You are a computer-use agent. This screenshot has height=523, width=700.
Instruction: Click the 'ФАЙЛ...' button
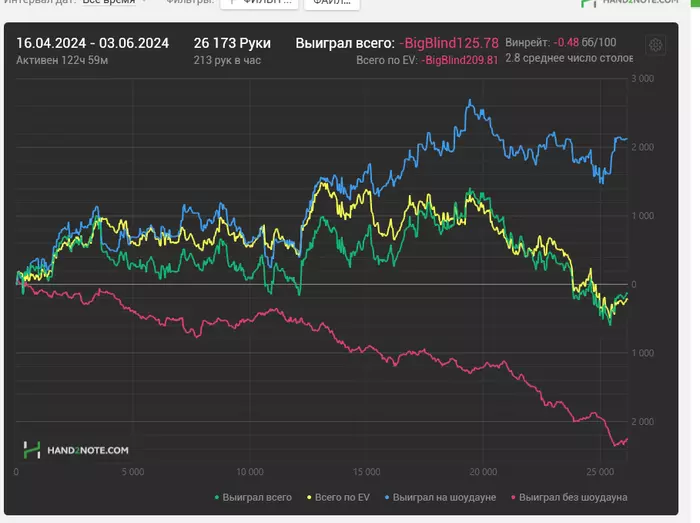[332, 2]
